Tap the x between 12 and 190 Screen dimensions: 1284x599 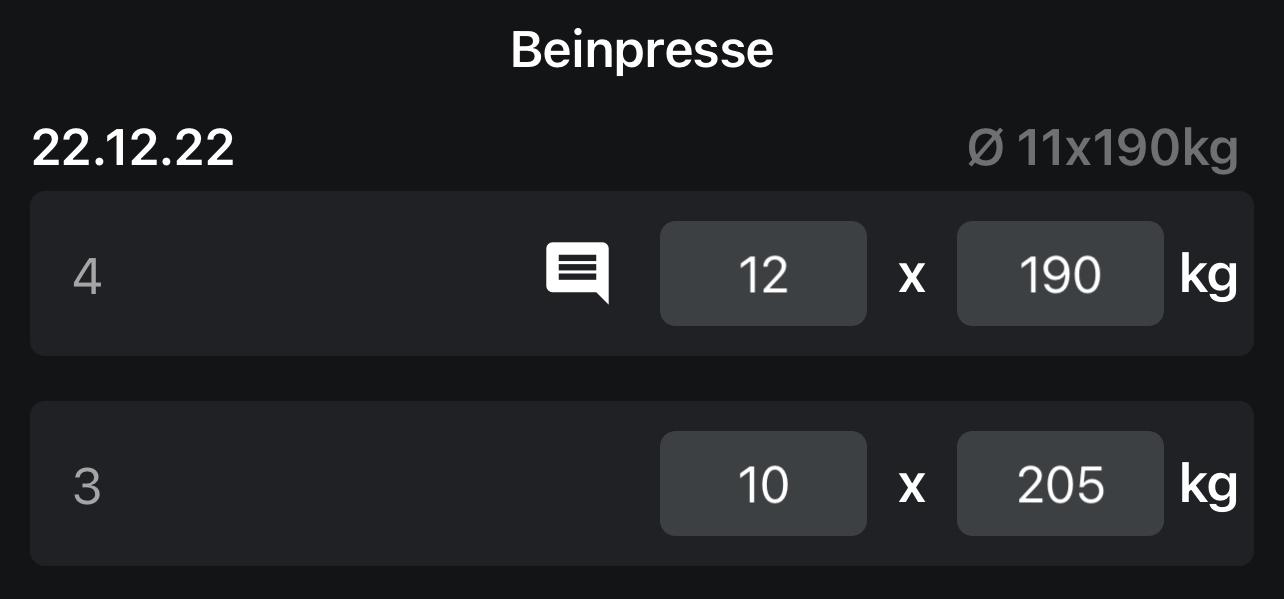pyautogui.click(x=911, y=275)
